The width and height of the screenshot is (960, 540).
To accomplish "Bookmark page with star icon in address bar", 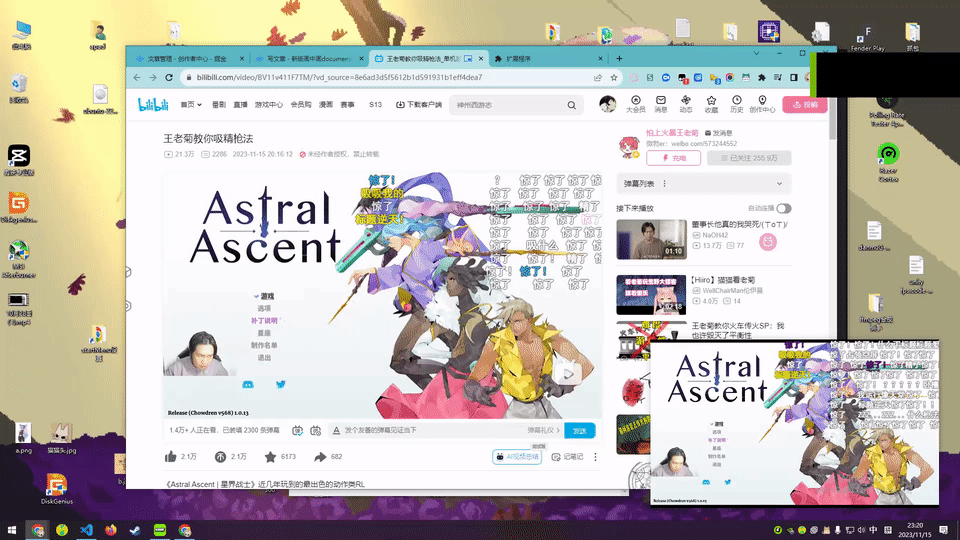I will pyautogui.click(x=613, y=78).
